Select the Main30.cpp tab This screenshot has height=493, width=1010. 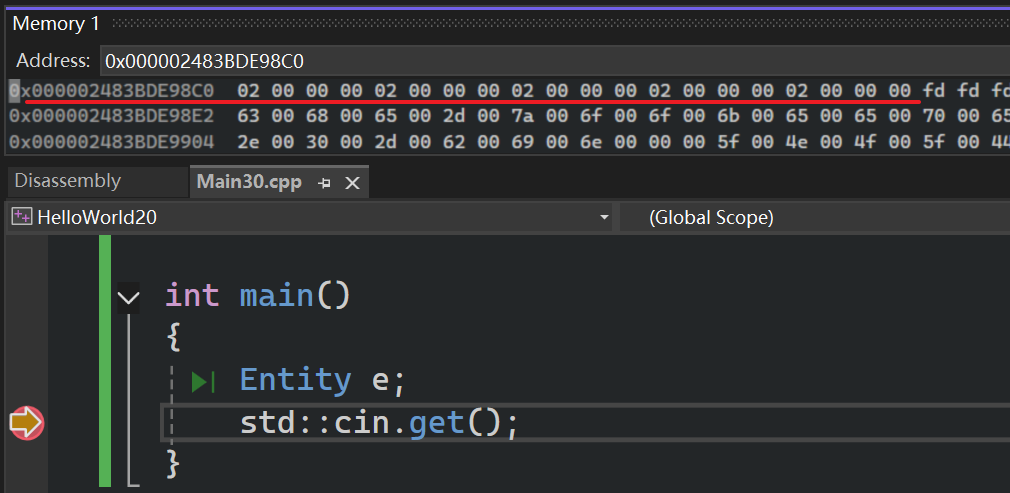pyautogui.click(x=249, y=182)
